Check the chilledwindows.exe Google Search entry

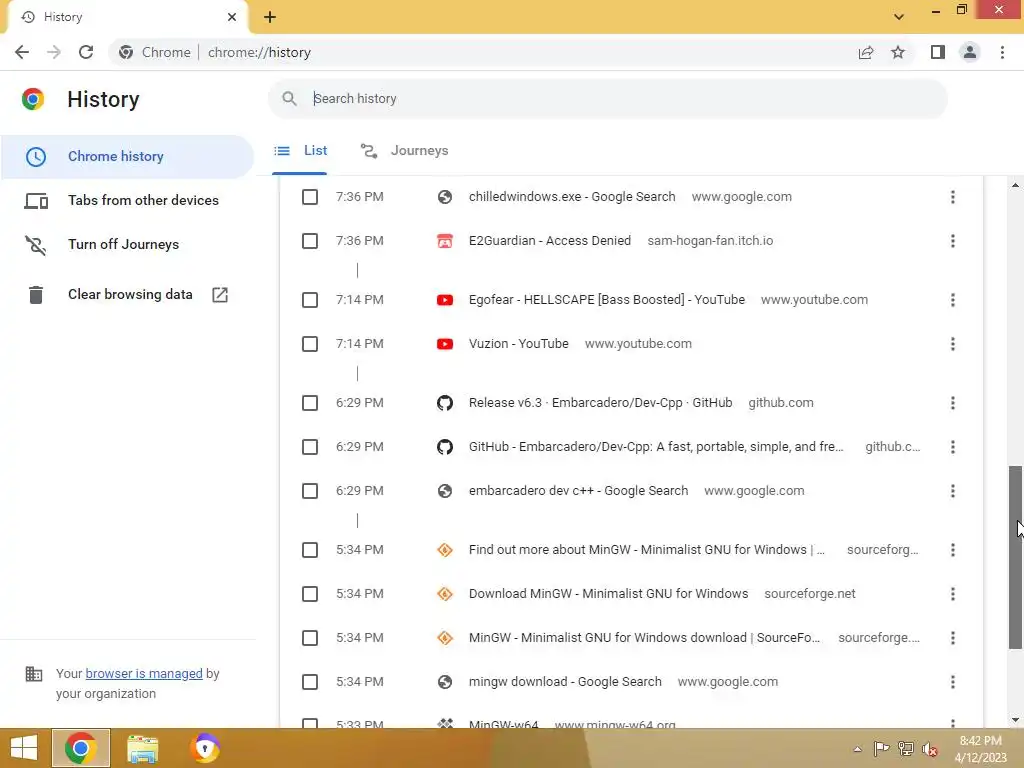(310, 197)
